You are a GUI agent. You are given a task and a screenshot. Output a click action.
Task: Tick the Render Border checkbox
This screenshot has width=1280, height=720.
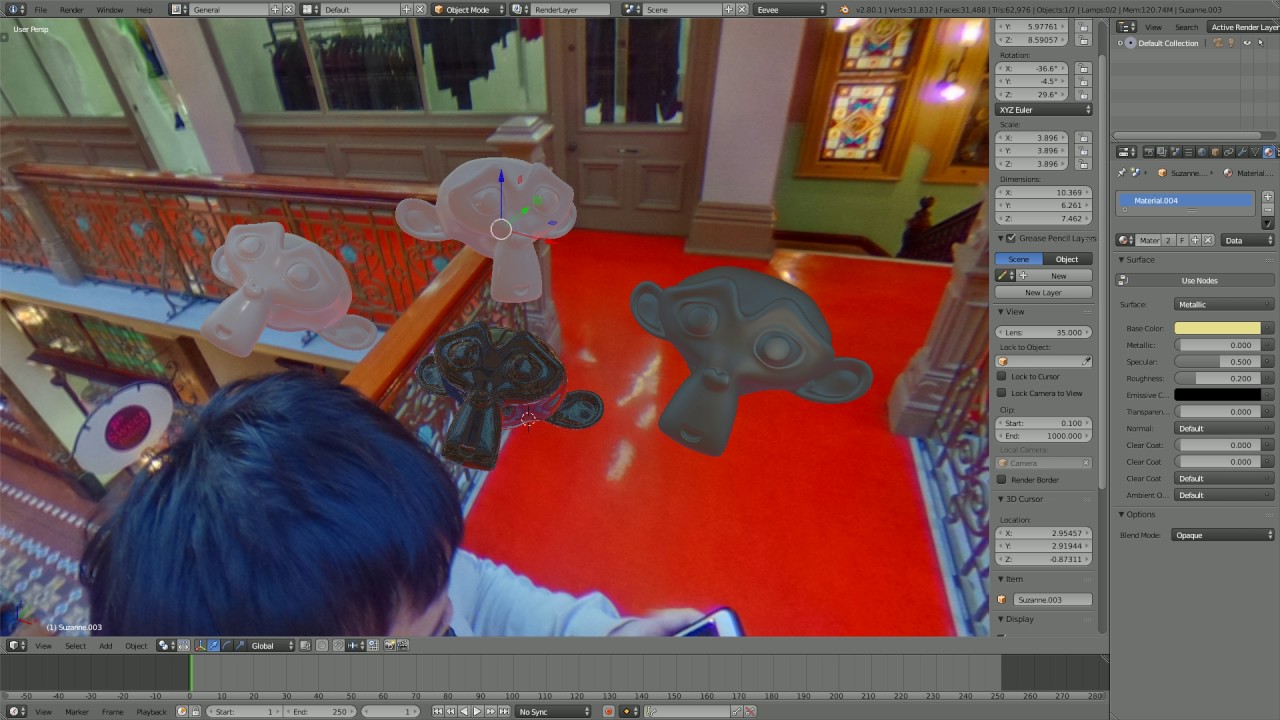tap(1002, 479)
